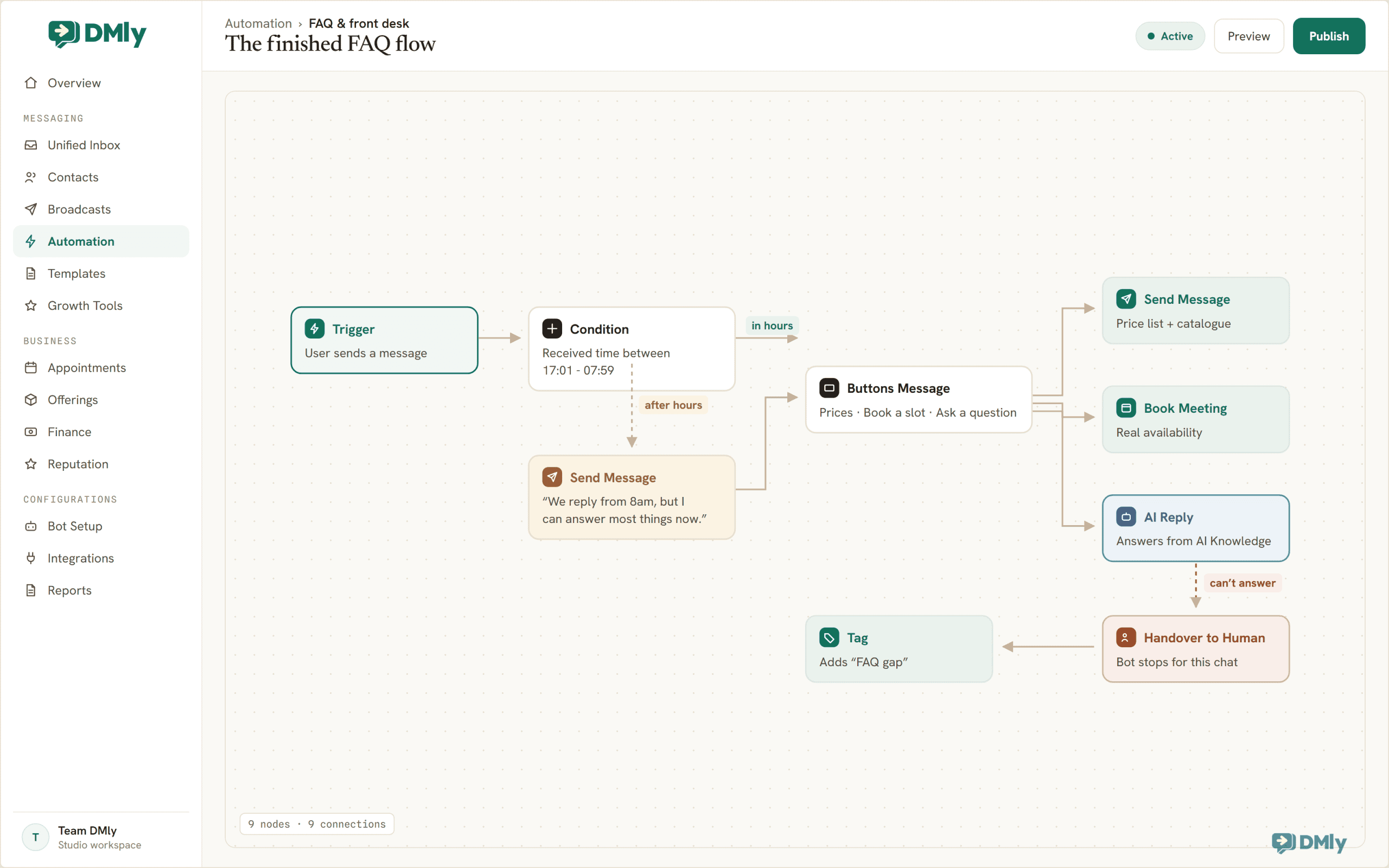The height and width of the screenshot is (868, 1389).
Task: Click the Appointments calendar icon
Action: 31,367
